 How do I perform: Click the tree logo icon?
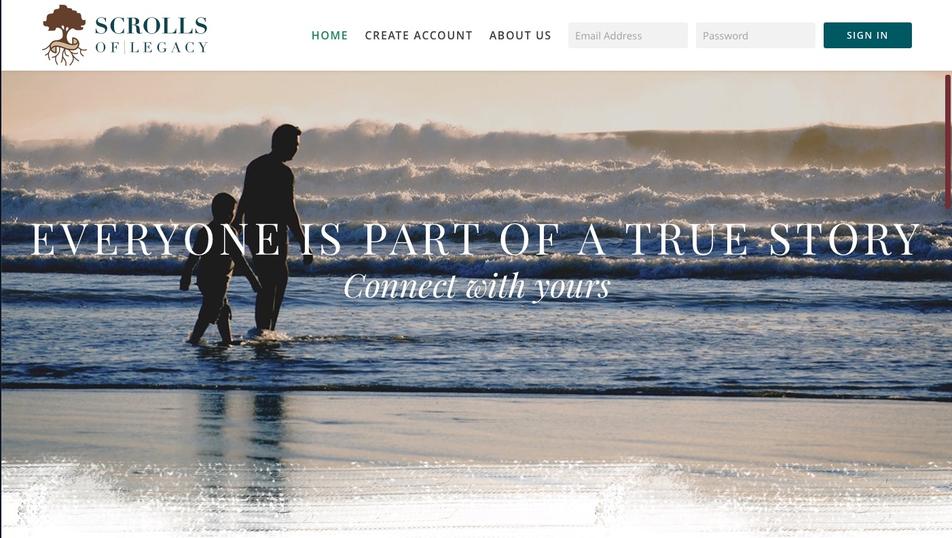tap(64, 35)
